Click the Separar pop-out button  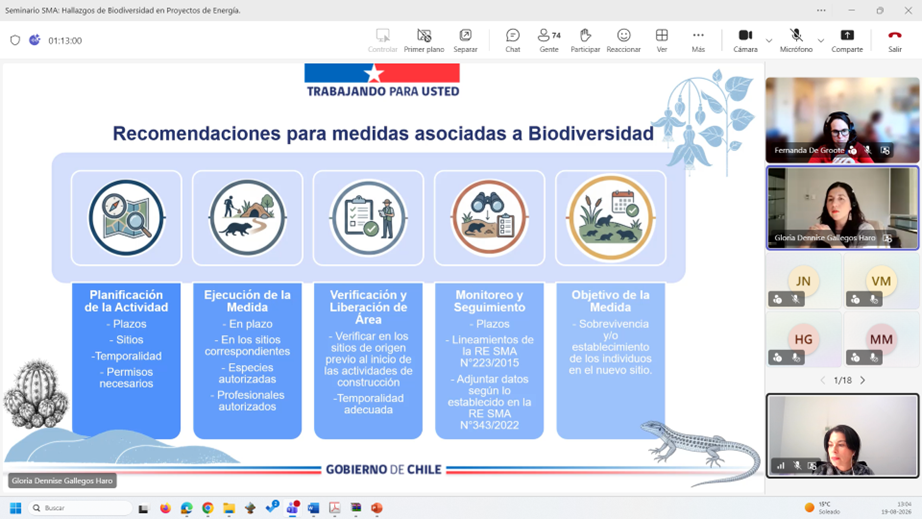click(465, 41)
